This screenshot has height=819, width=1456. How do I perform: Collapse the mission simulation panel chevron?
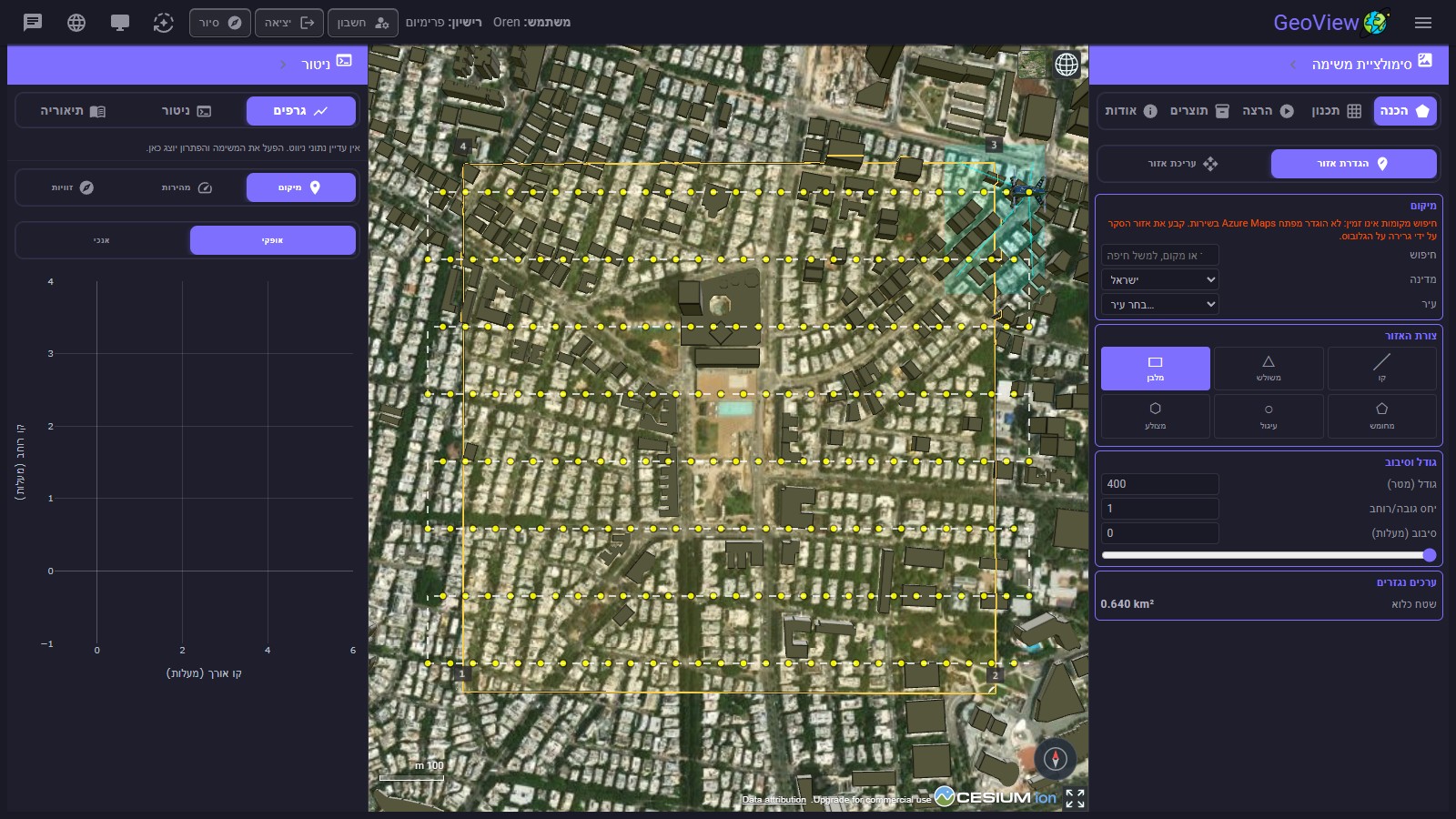(x=1292, y=65)
